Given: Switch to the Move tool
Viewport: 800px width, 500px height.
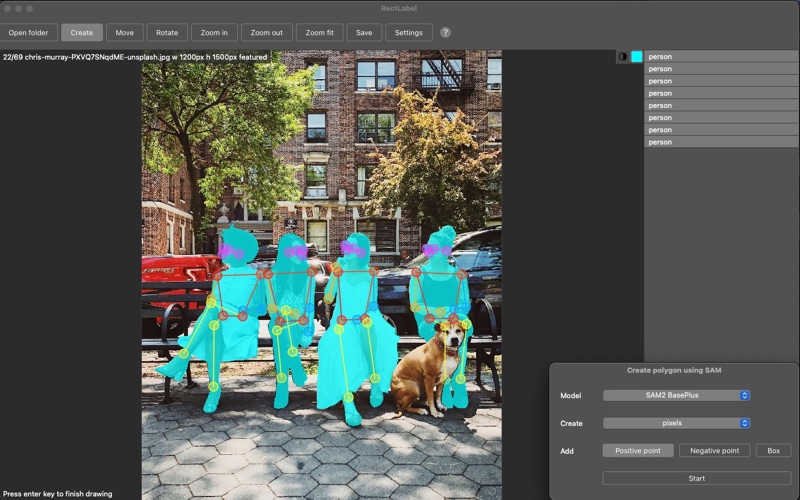Looking at the screenshot, I should coord(124,33).
